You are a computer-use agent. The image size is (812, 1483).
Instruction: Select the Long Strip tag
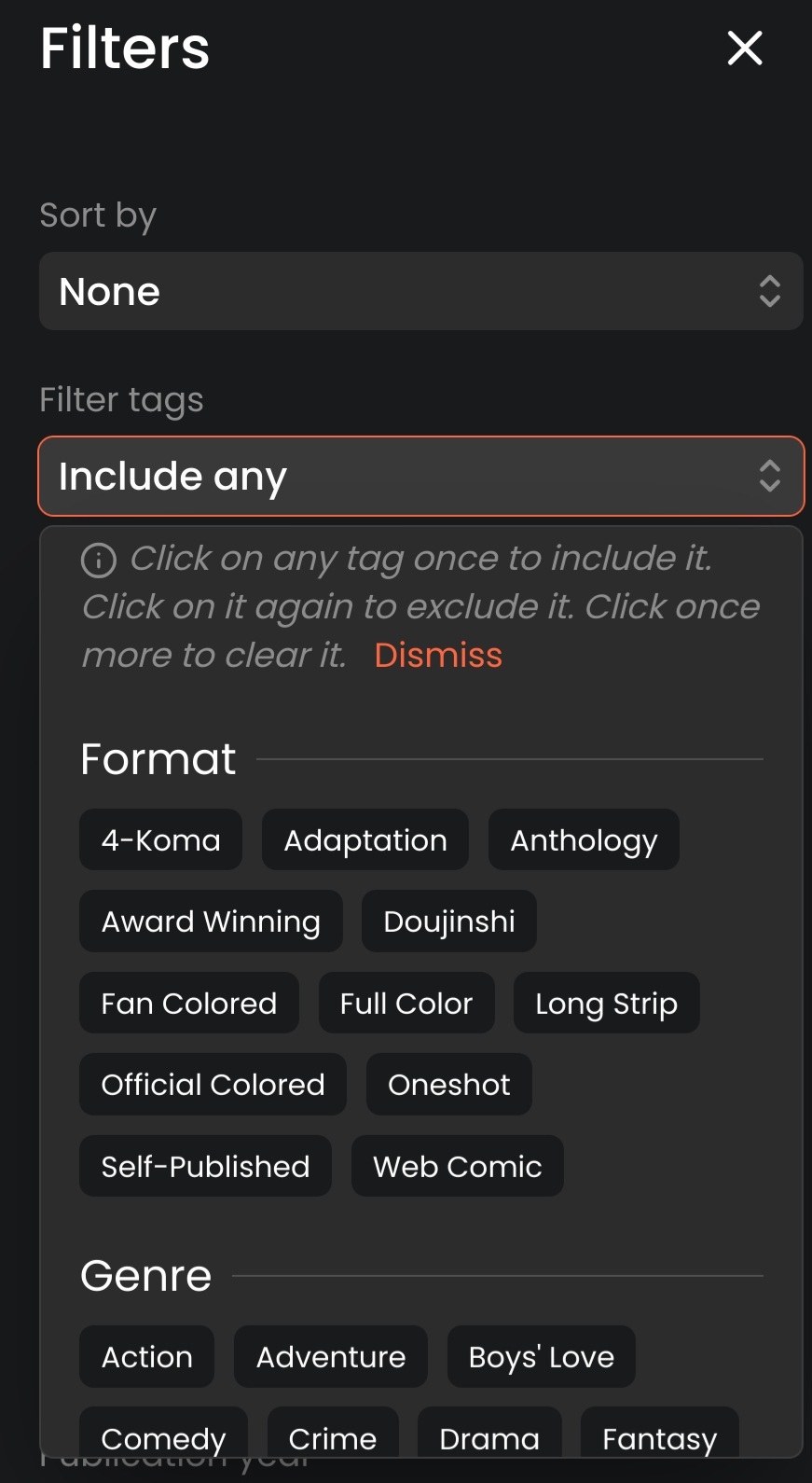coord(606,1004)
